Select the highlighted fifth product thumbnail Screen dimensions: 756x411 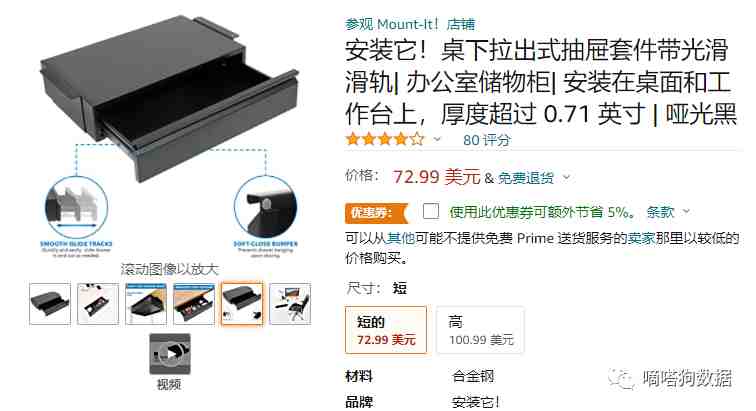pos(242,304)
